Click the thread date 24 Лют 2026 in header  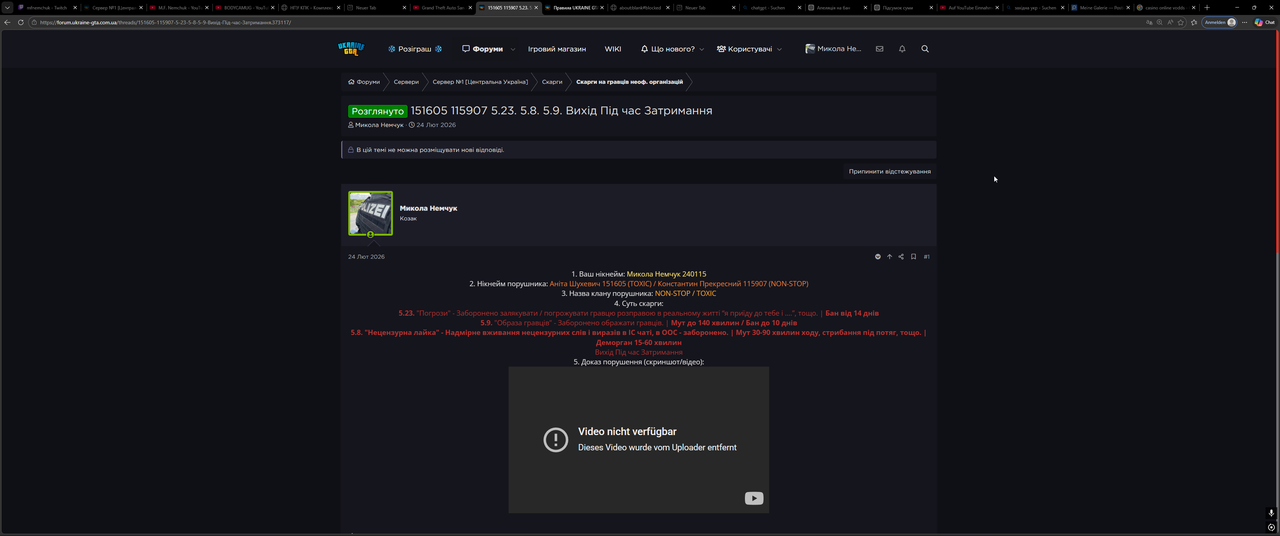pos(436,125)
